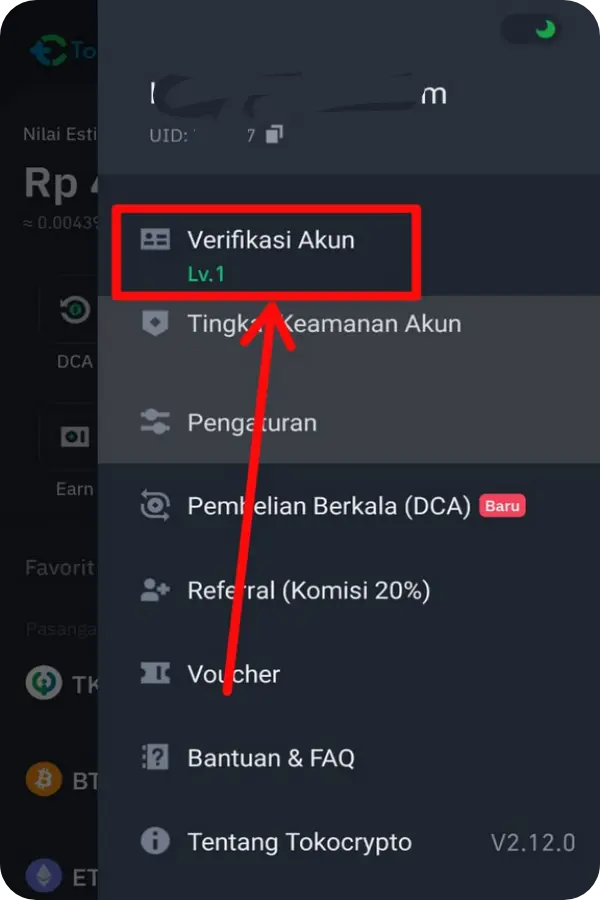
Task: Open Pengaturan via the sliders icon
Action: (154, 422)
